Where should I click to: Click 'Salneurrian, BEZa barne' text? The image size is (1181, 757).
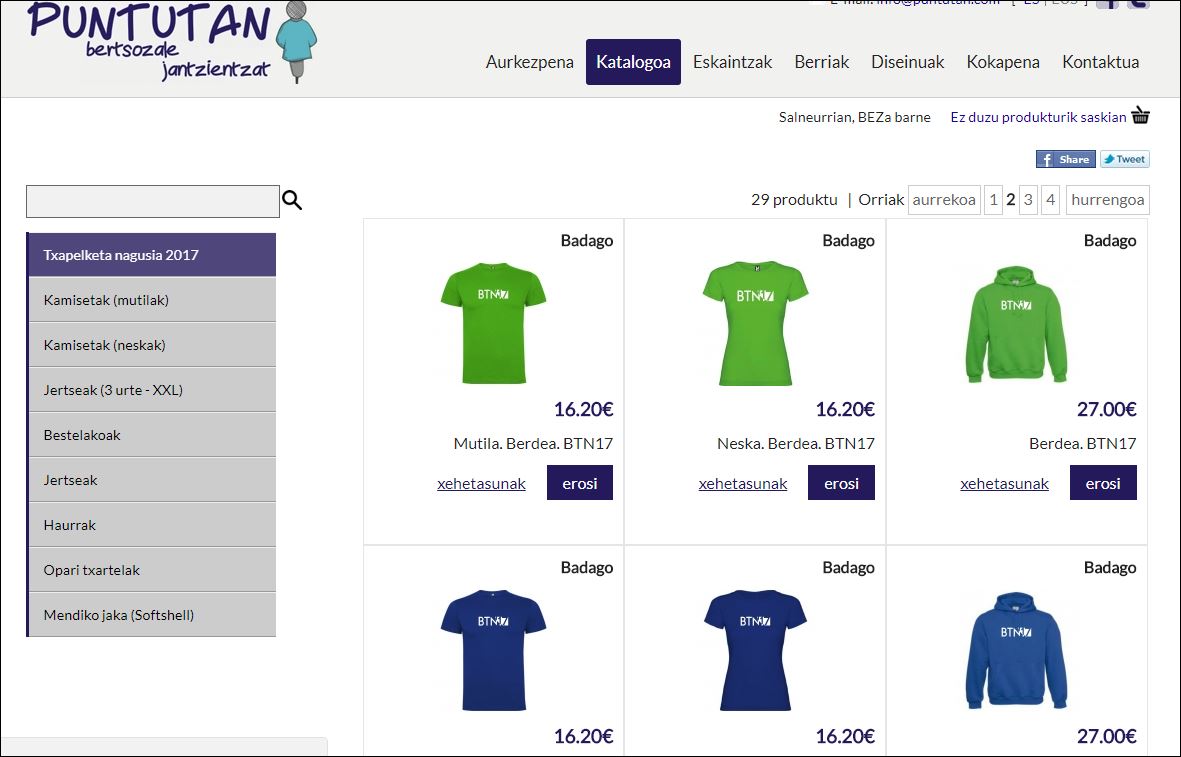click(x=854, y=117)
